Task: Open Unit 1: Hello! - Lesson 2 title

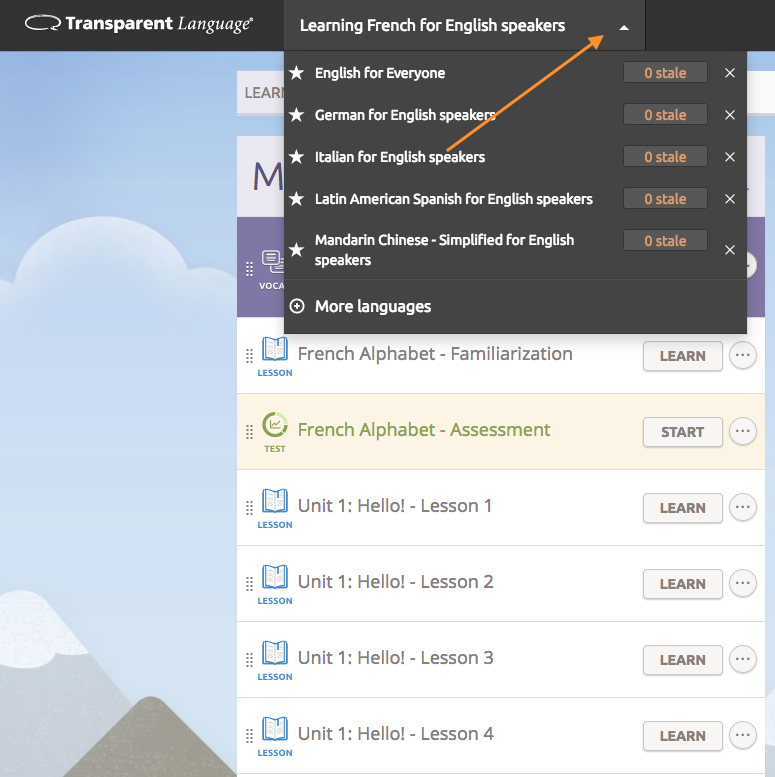Action: point(395,582)
